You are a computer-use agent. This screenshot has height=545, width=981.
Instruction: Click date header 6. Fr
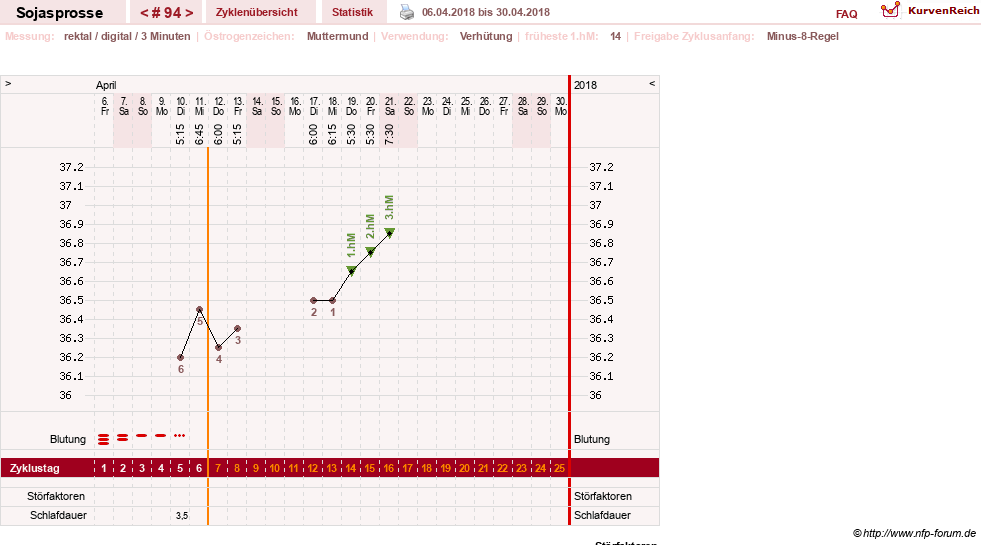pos(105,106)
